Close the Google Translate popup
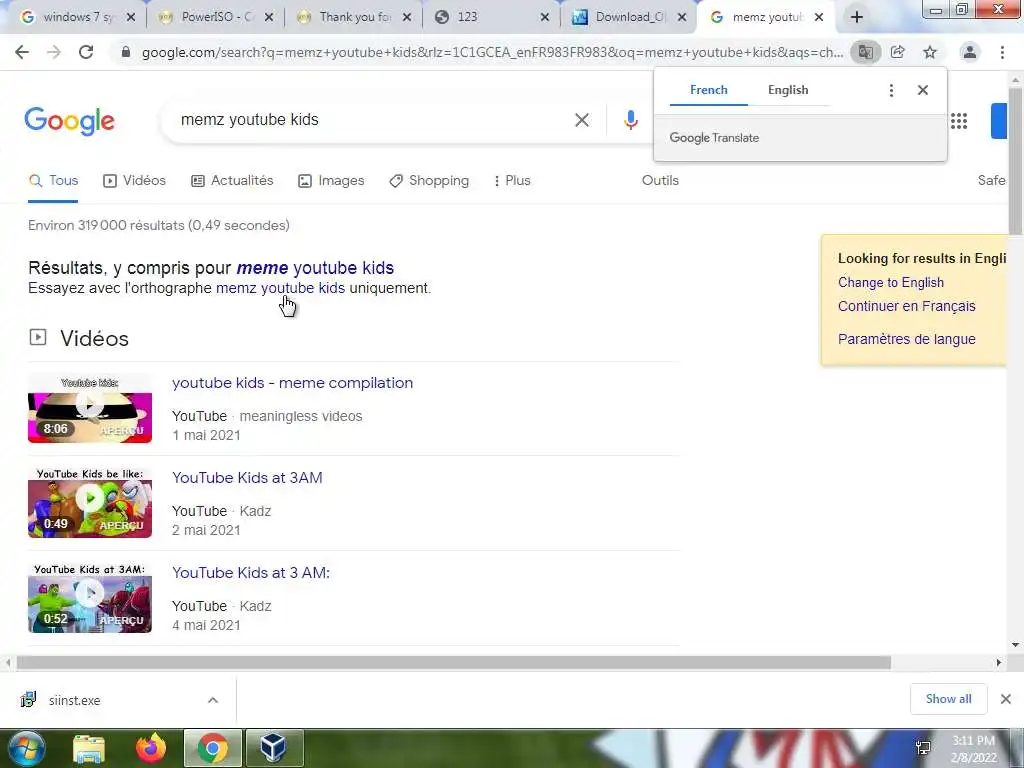 pos(923,90)
